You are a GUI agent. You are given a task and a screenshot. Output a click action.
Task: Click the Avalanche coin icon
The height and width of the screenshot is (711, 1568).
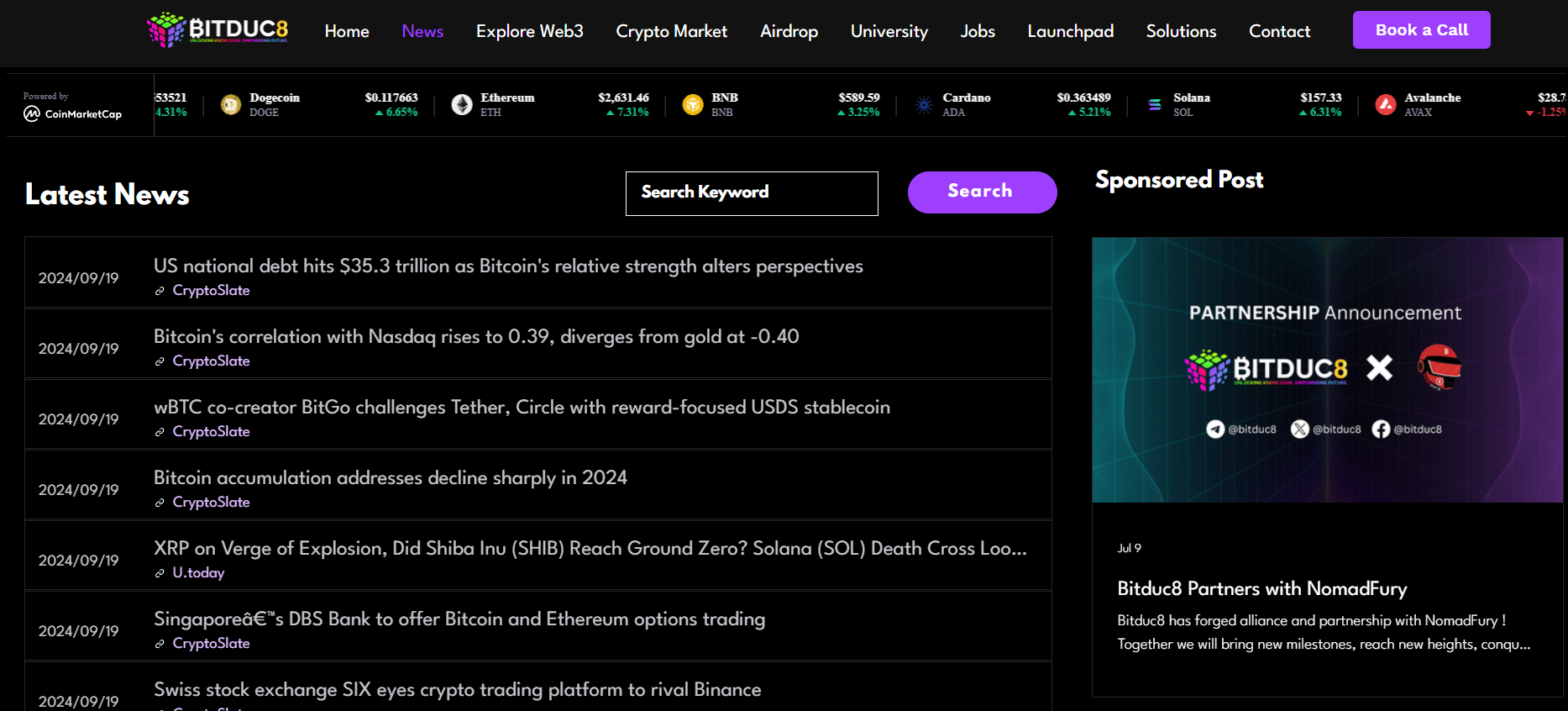click(1386, 105)
